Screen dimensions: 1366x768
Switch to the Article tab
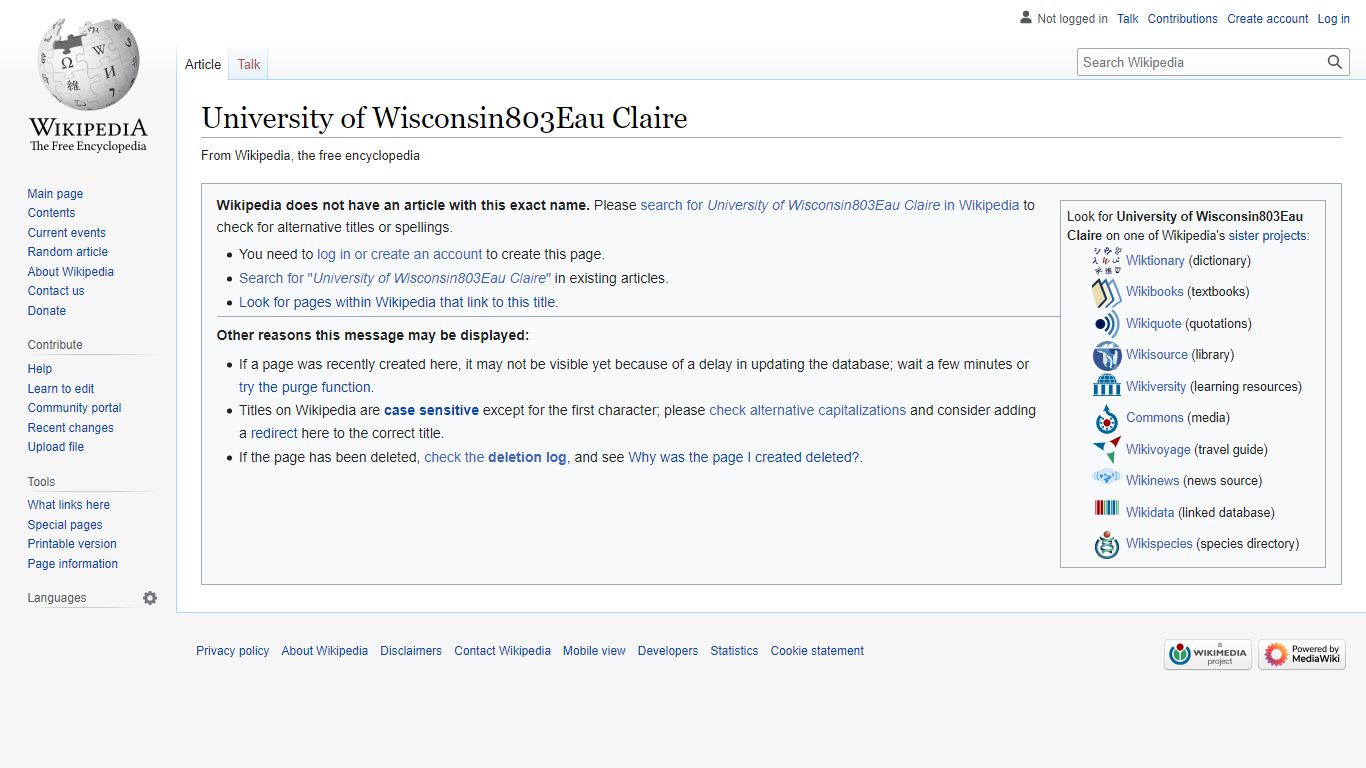(x=203, y=64)
